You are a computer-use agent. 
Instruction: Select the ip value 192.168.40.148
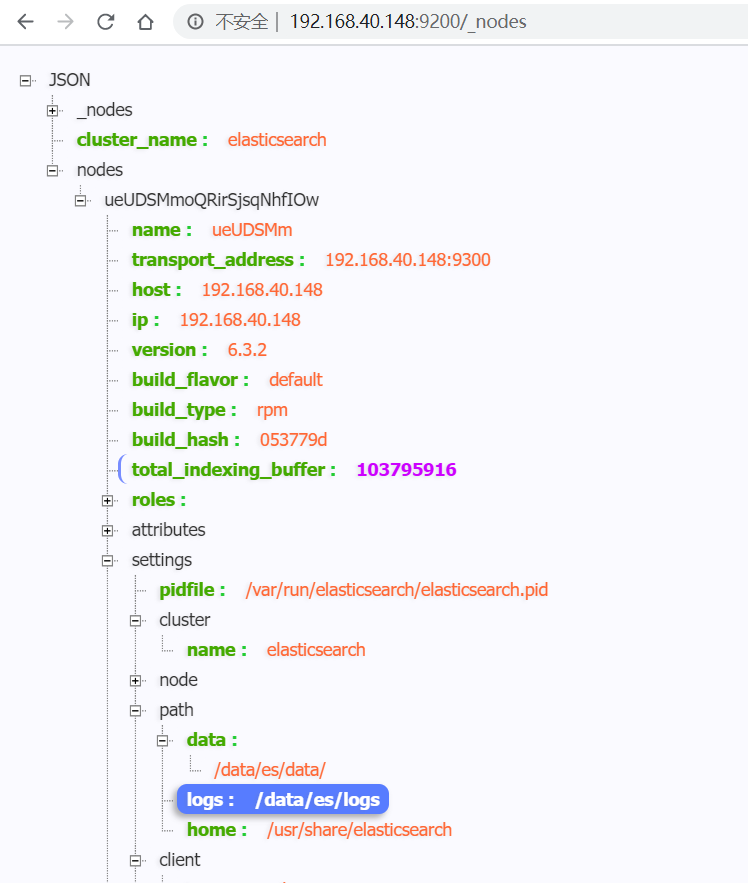[x=240, y=320]
